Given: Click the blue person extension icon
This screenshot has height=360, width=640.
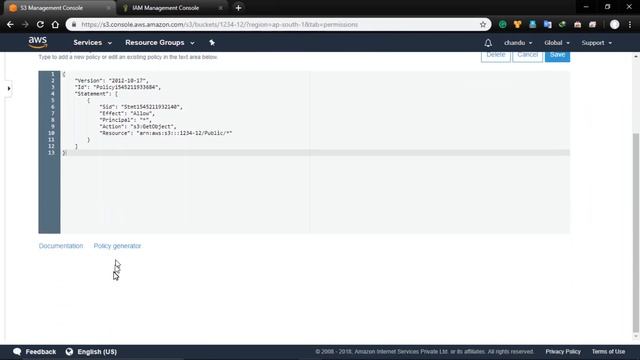Looking at the screenshot, I should pyautogui.click(x=533, y=24).
